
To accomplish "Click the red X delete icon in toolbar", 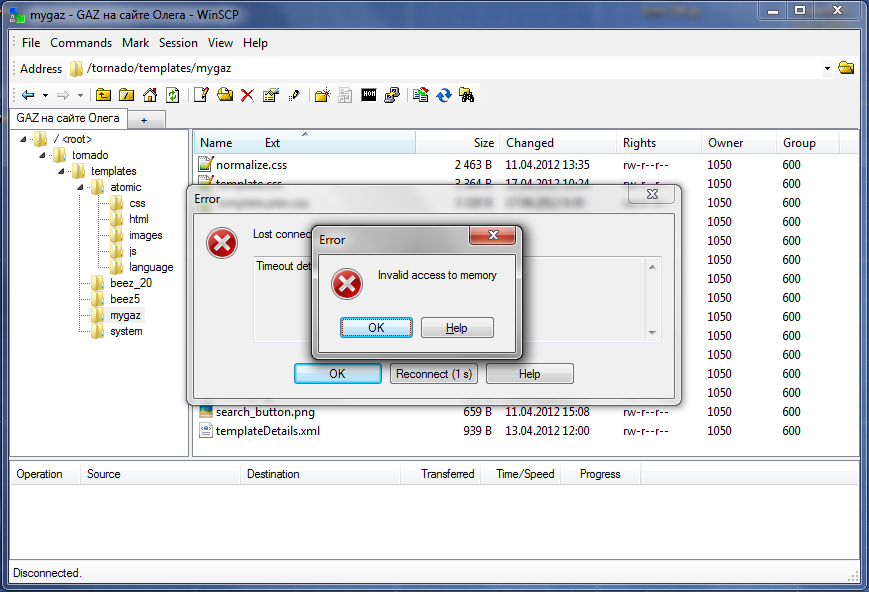I will [x=247, y=95].
